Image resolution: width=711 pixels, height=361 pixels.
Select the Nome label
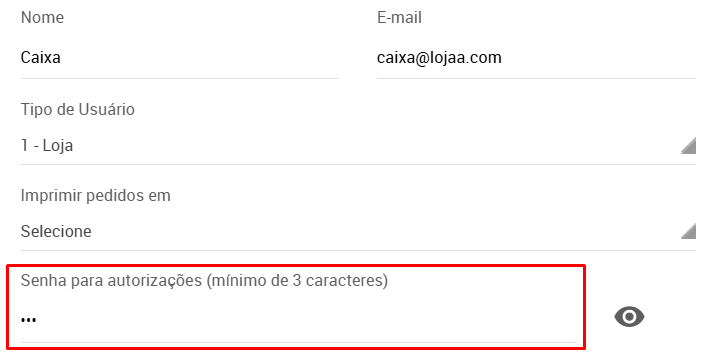click(x=42, y=17)
